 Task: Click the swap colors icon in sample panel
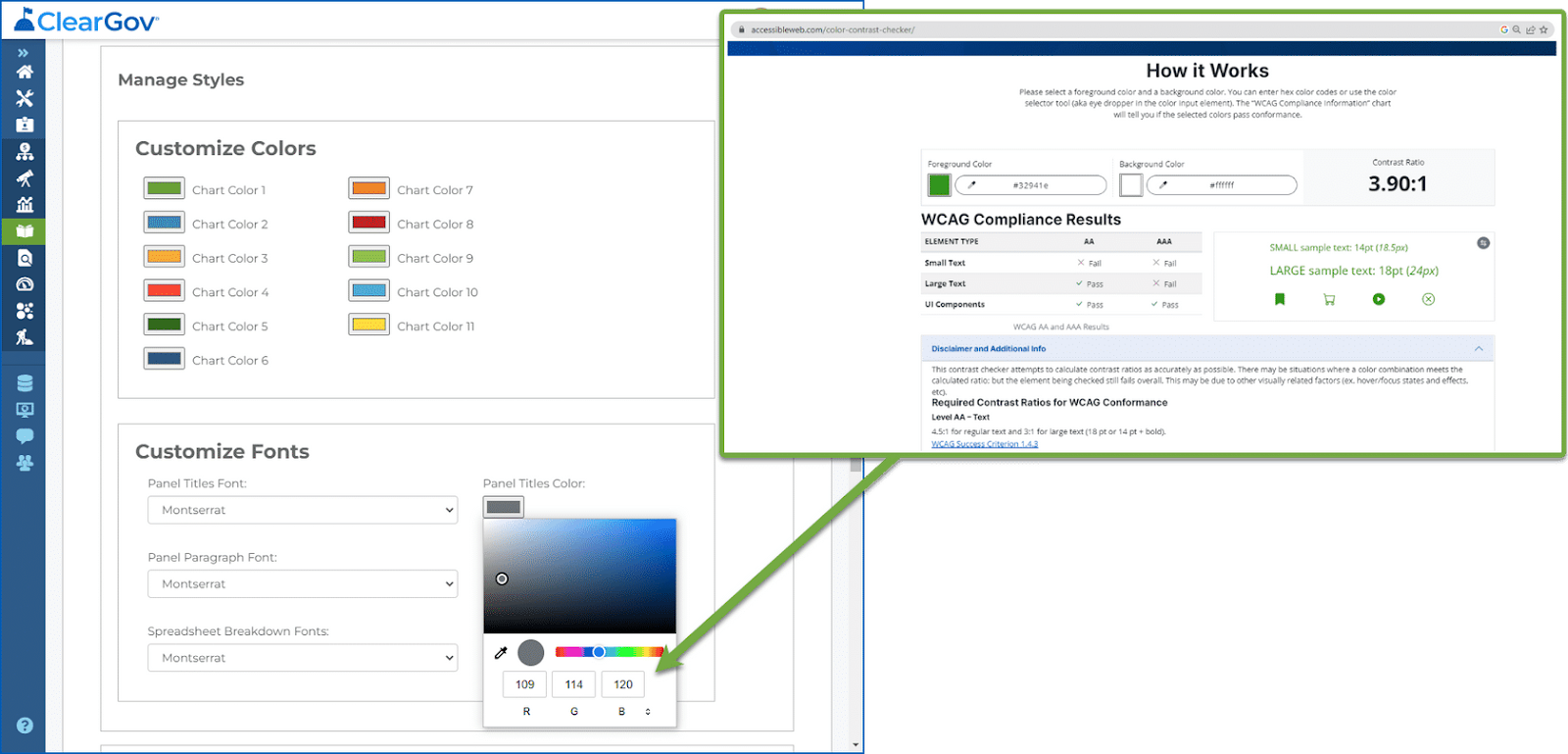pos(1483,243)
